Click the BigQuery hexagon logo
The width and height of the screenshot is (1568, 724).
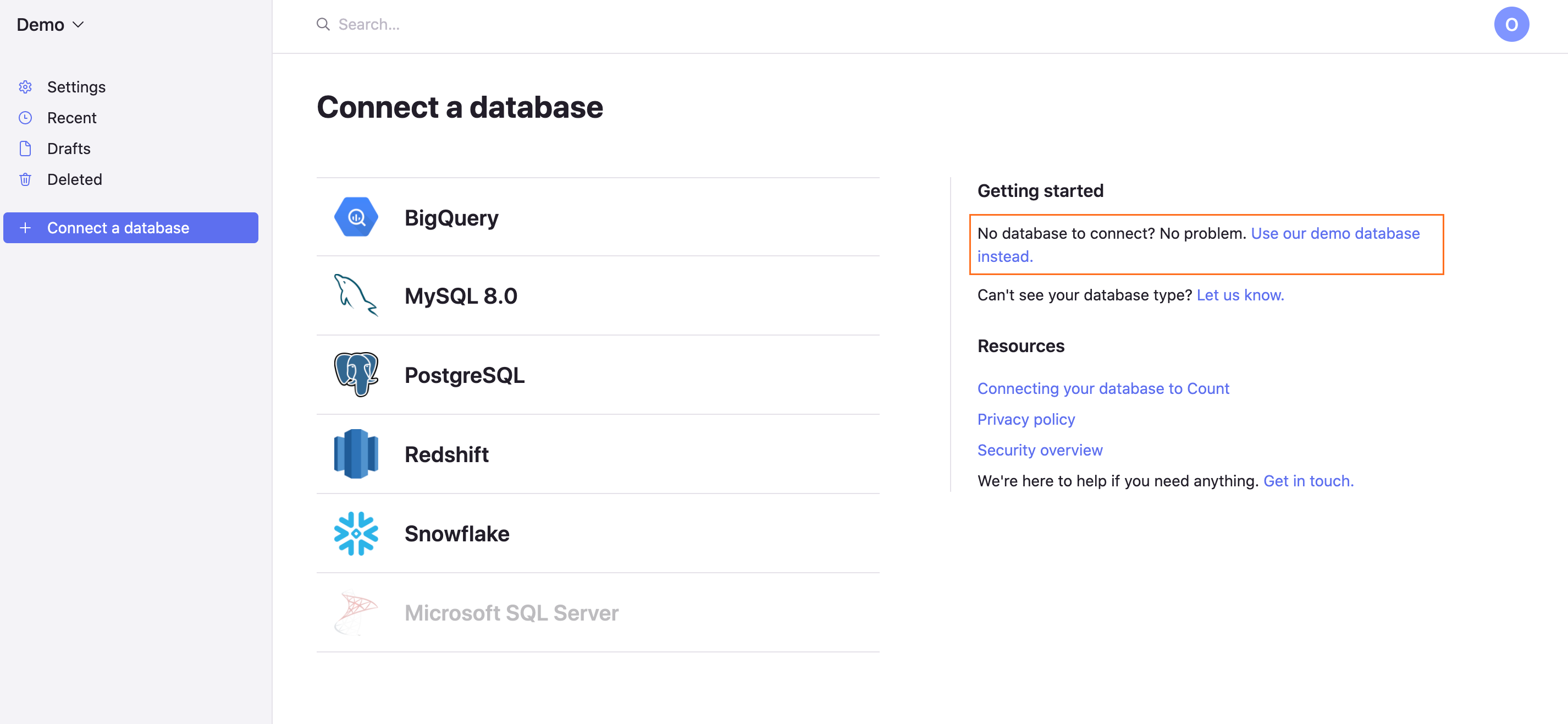[356, 217]
